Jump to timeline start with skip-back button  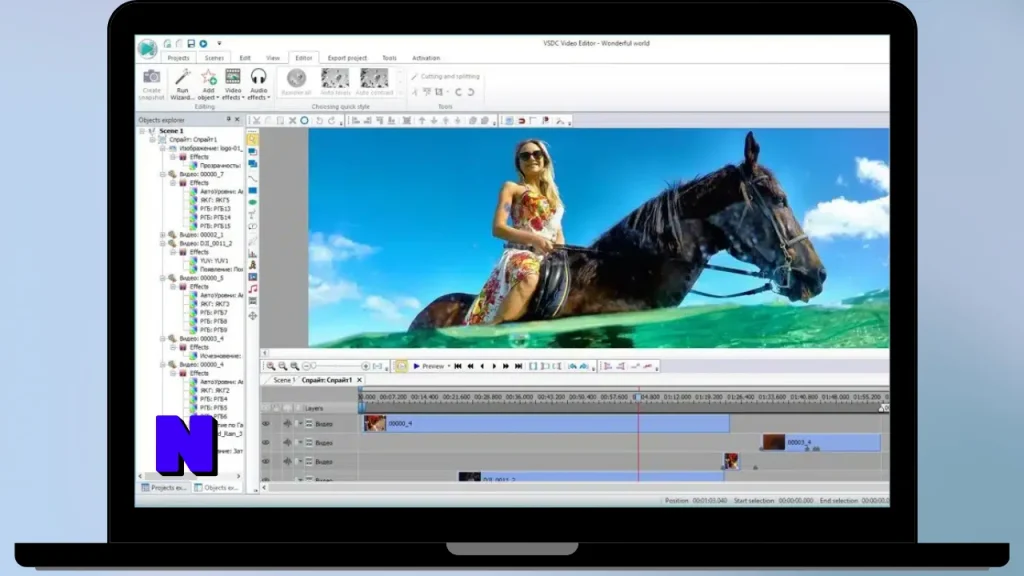[x=458, y=366]
